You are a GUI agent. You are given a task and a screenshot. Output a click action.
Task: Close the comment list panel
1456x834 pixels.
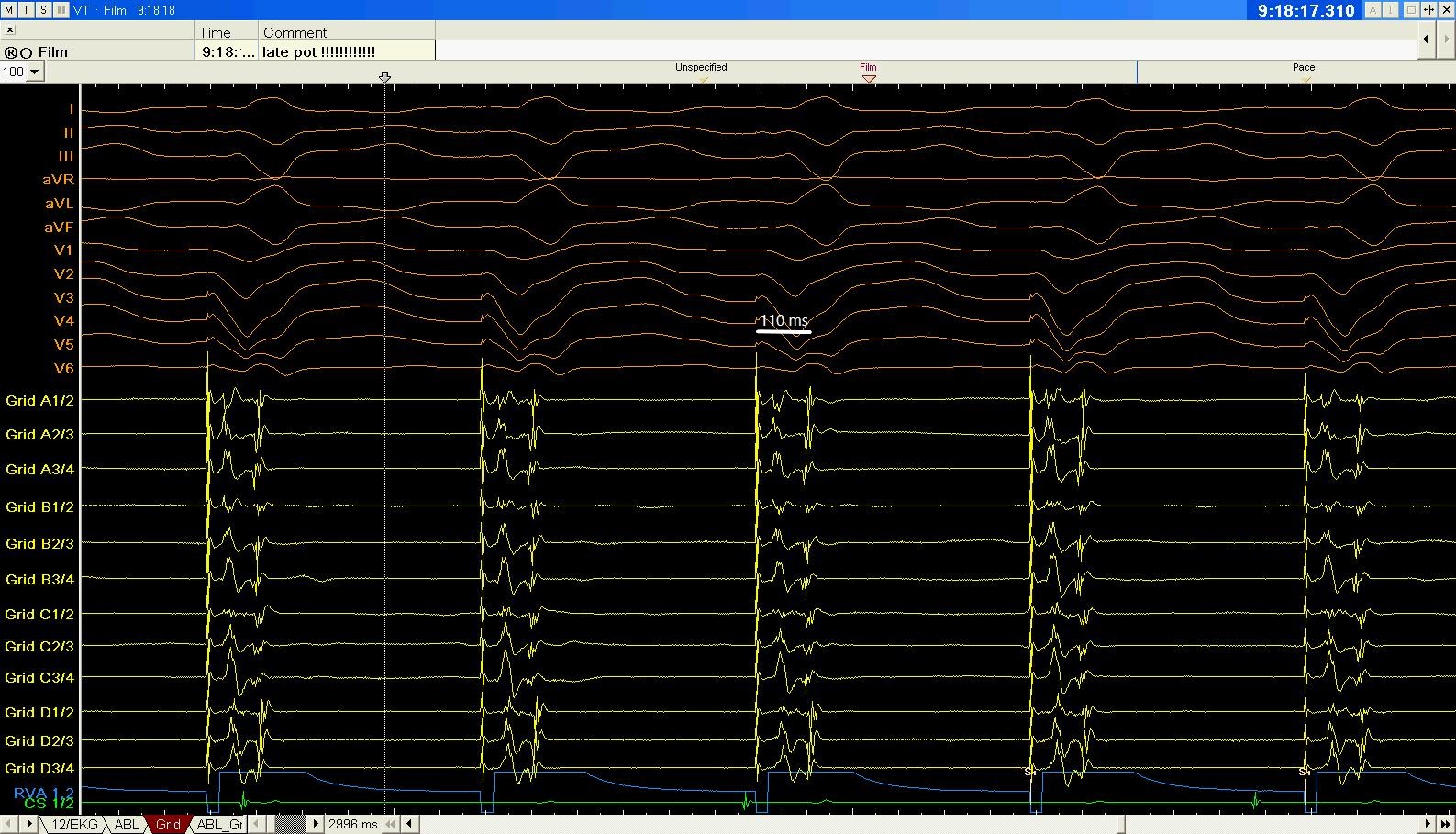tap(10, 29)
